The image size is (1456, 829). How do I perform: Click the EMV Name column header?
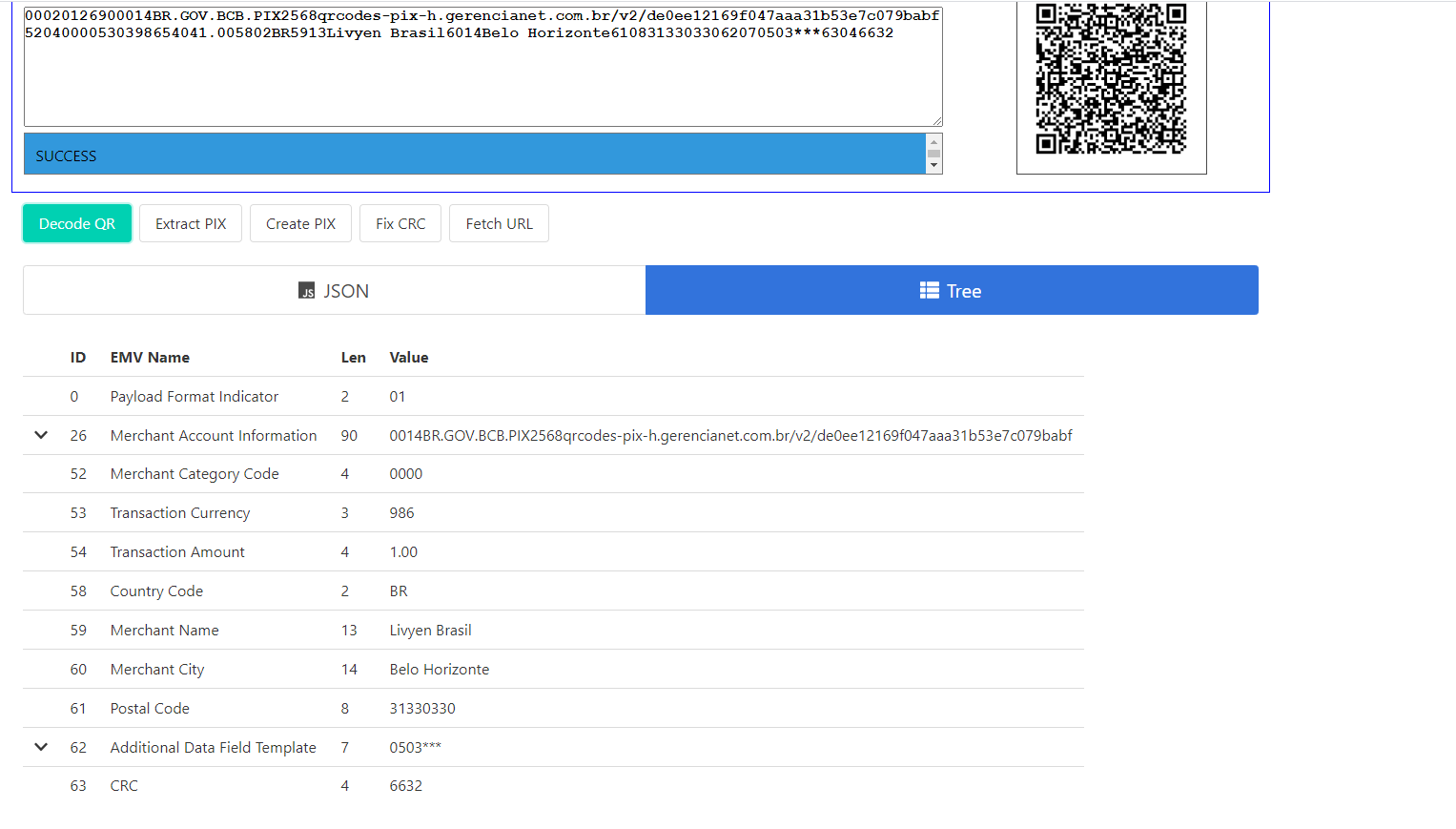click(150, 357)
